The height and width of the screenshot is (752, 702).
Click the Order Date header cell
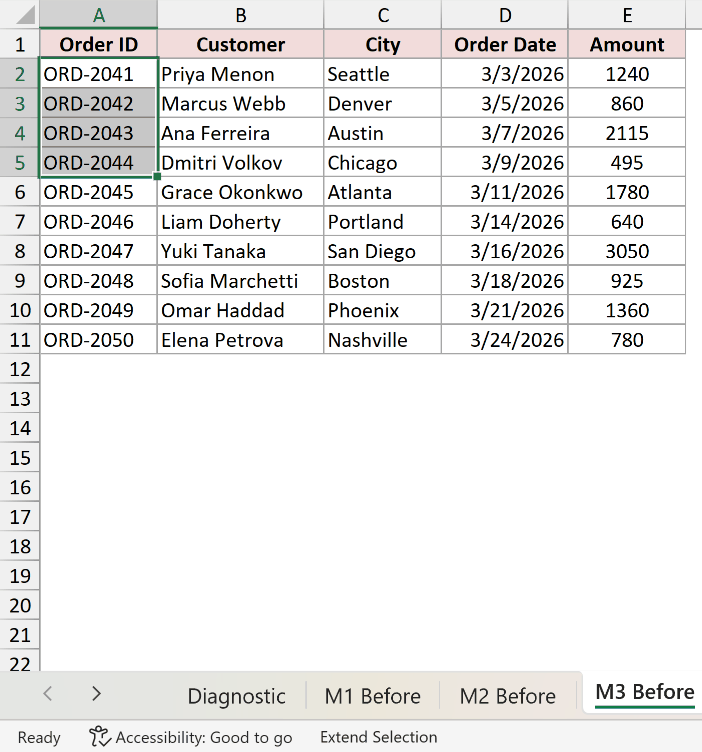(505, 44)
